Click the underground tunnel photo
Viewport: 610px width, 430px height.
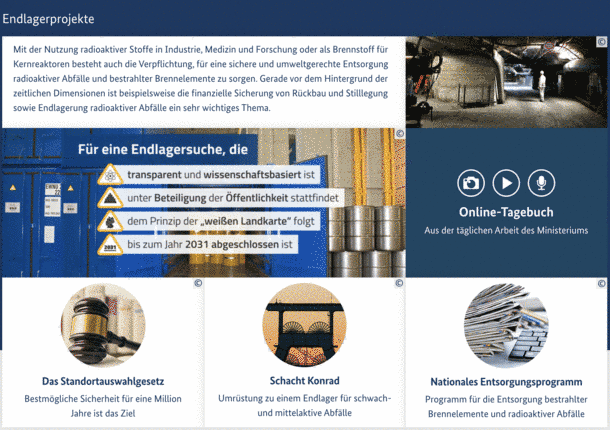point(506,82)
